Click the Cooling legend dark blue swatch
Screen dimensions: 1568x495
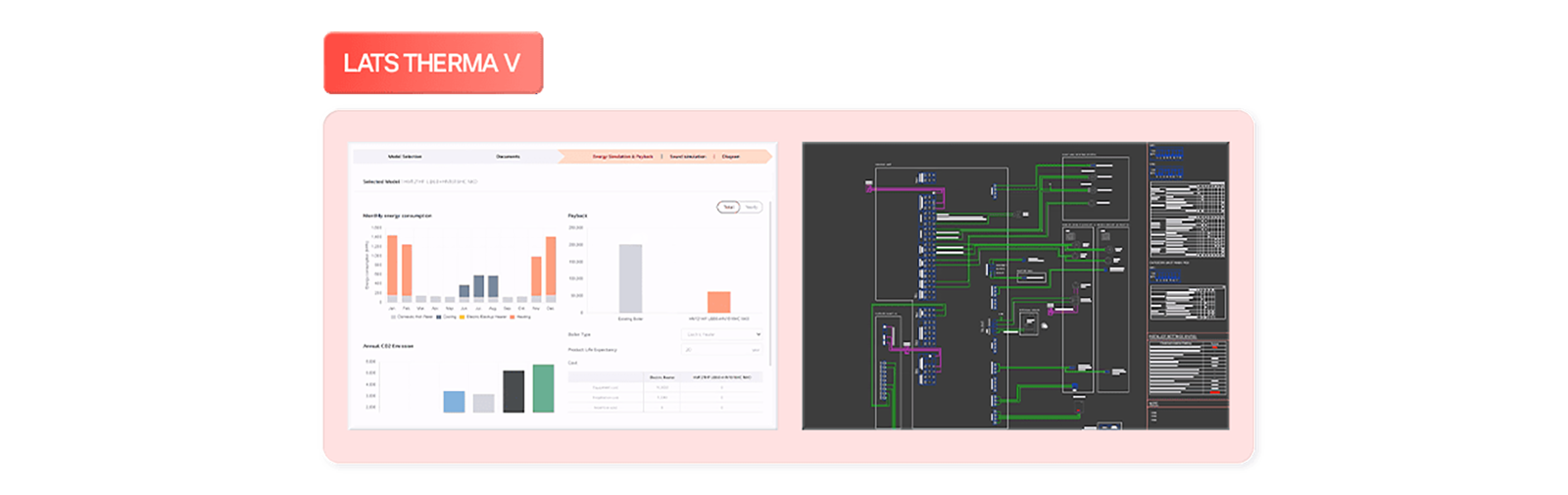(439, 317)
